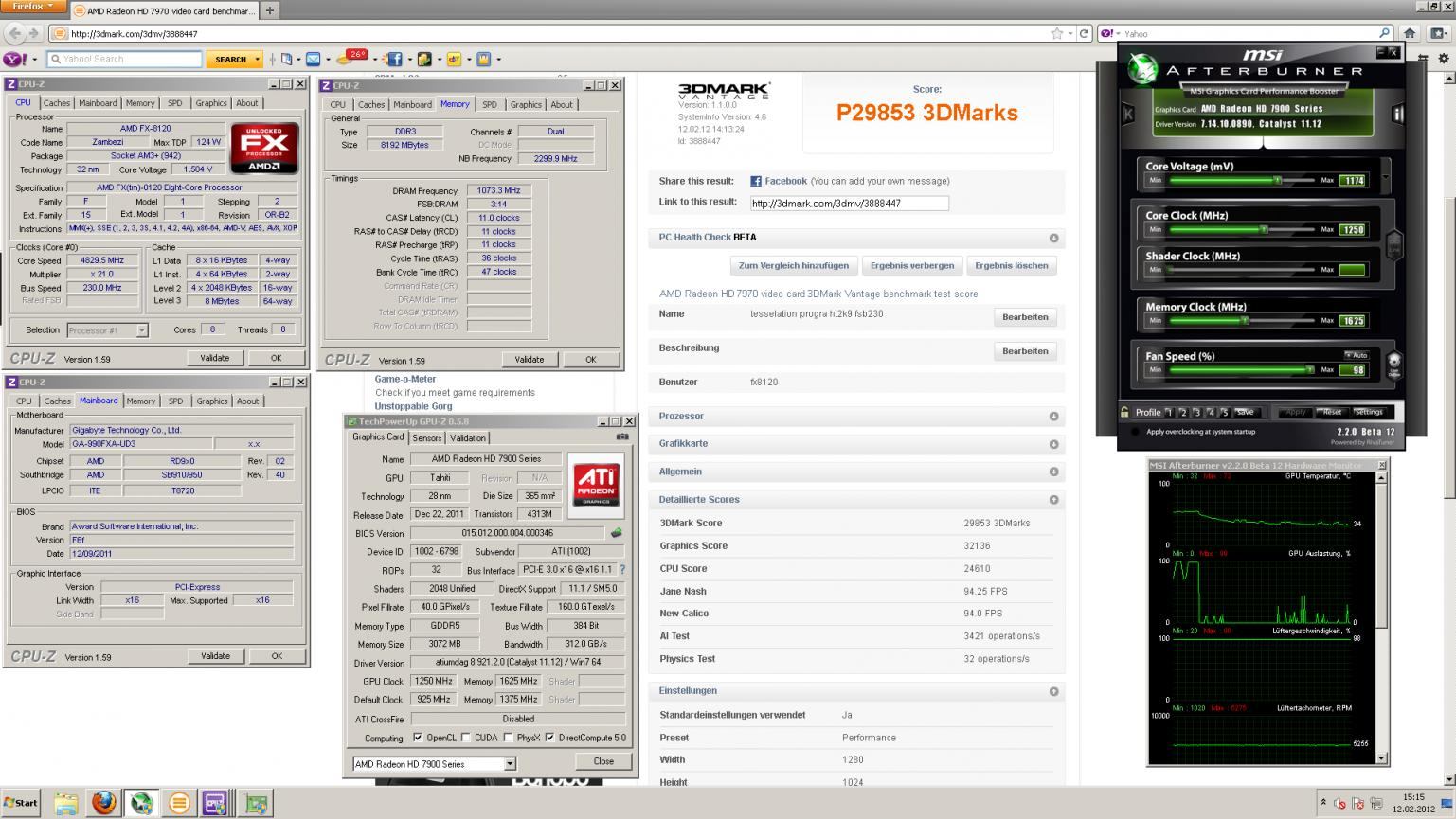This screenshot has height=819, width=1456.
Task: Toggle the DirectCompute 5.0 checkbox
Action: point(549,738)
